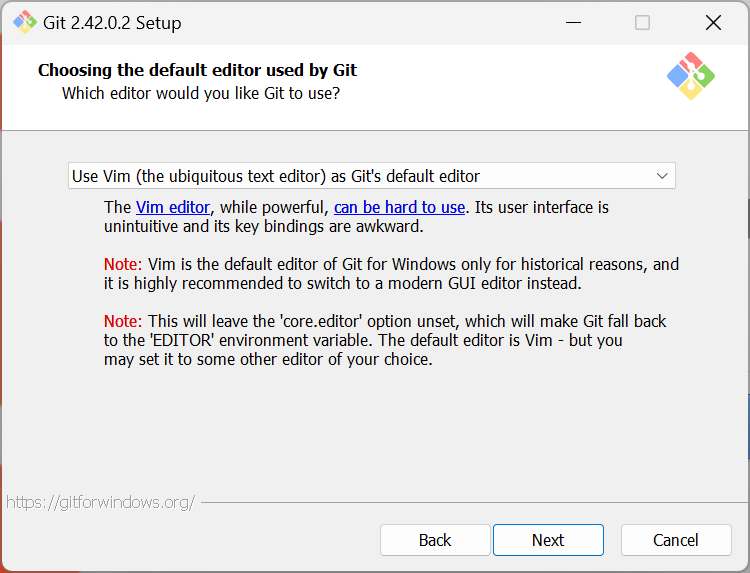
Task: Close the Git Setup installer window
Action: click(712, 22)
